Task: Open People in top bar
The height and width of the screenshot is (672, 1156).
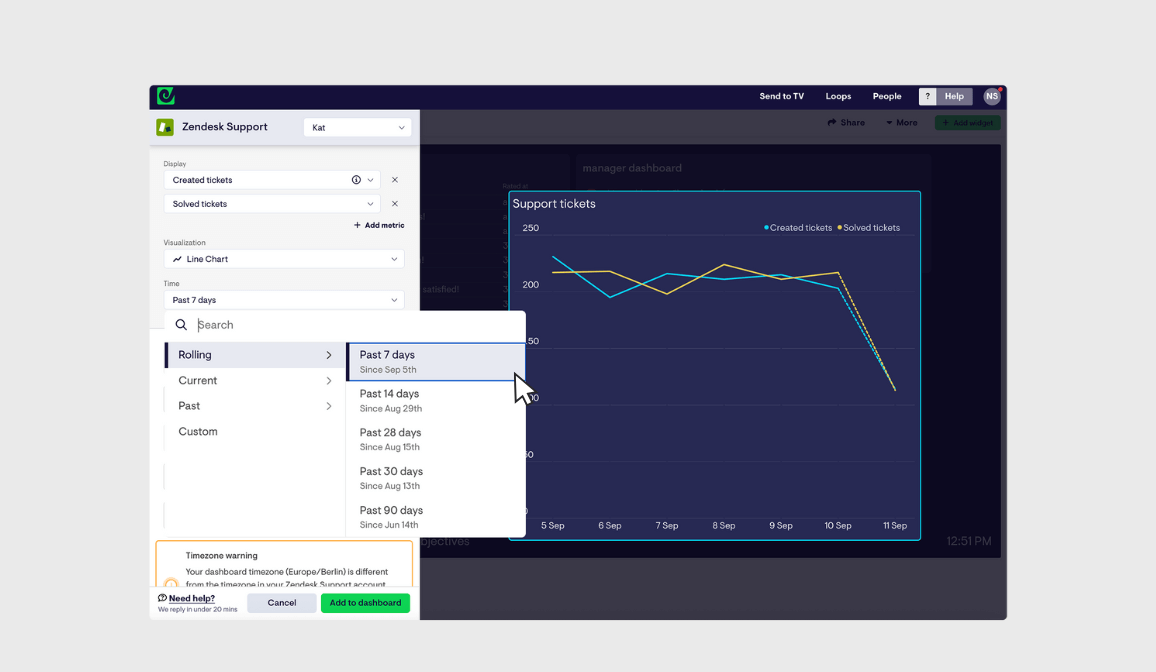Action: (887, 97)
